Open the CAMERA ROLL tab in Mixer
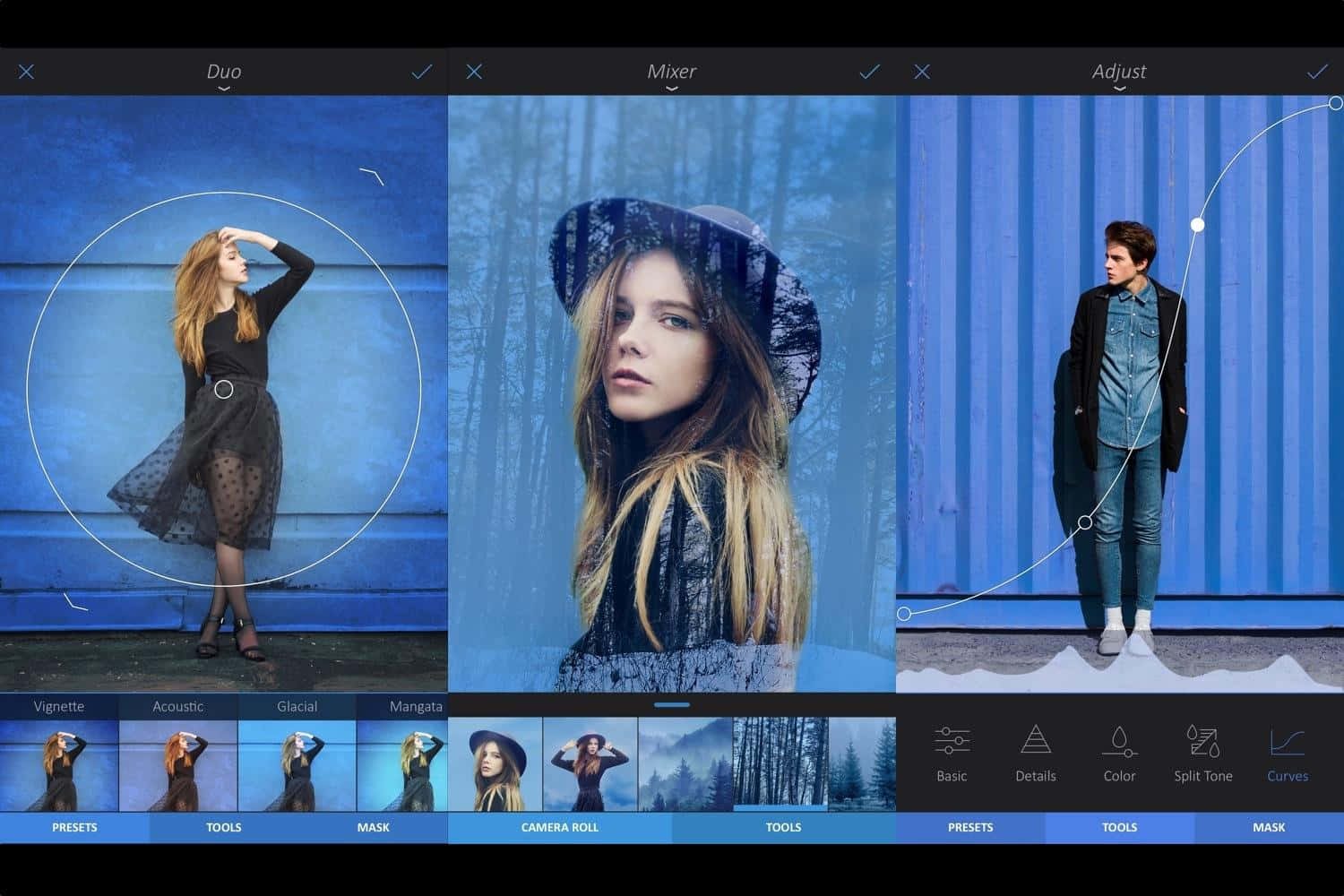This screenshot has width=1344, height=896. 560,827
